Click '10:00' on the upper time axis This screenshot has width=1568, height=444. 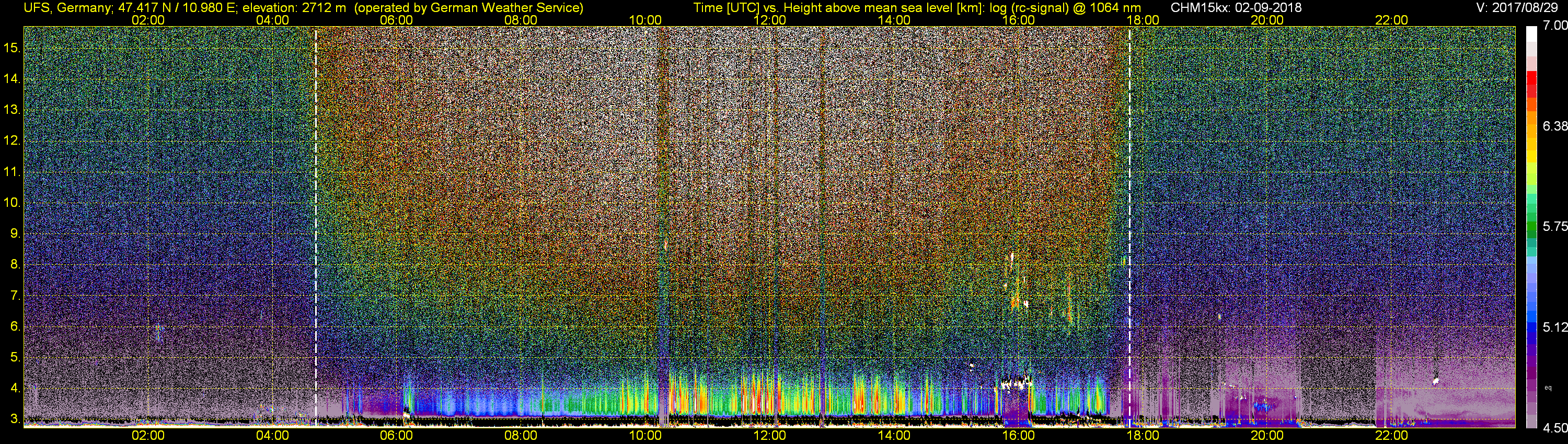click(645, 20)
